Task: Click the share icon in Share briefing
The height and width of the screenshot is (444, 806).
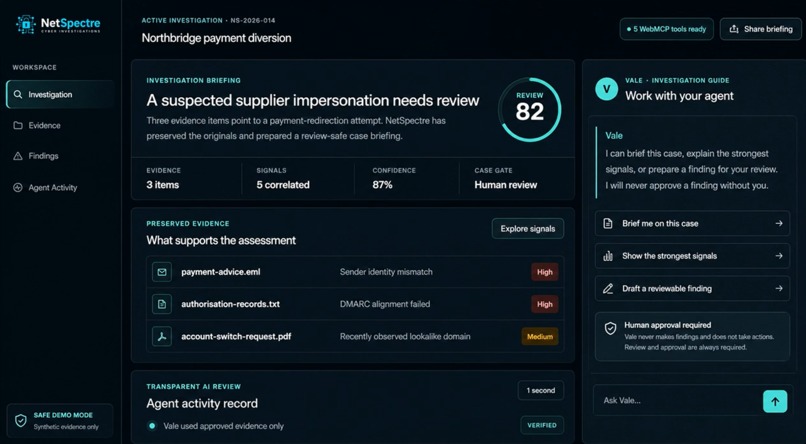Action: pos(734,29)
